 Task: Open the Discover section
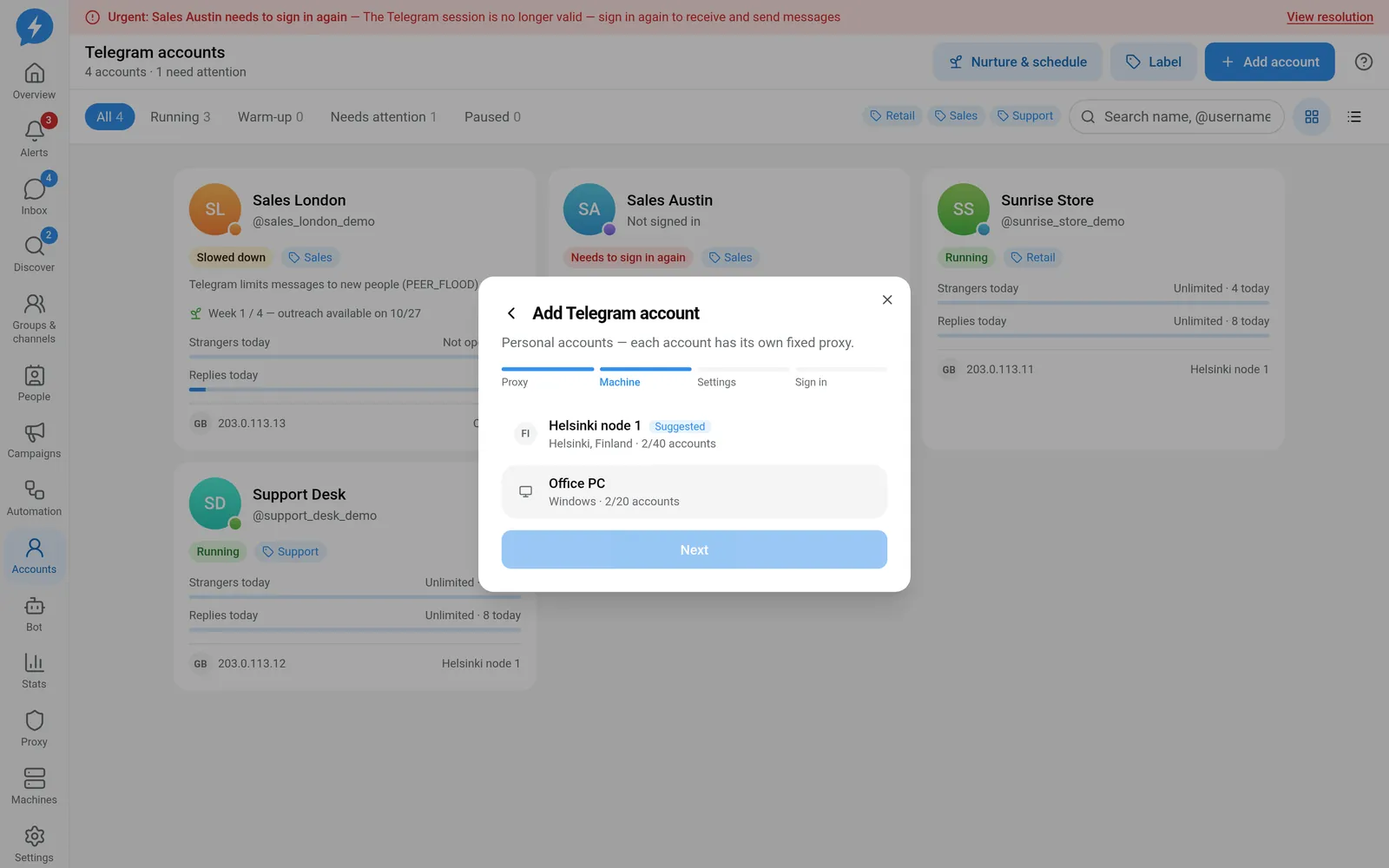tap(34, 254)
